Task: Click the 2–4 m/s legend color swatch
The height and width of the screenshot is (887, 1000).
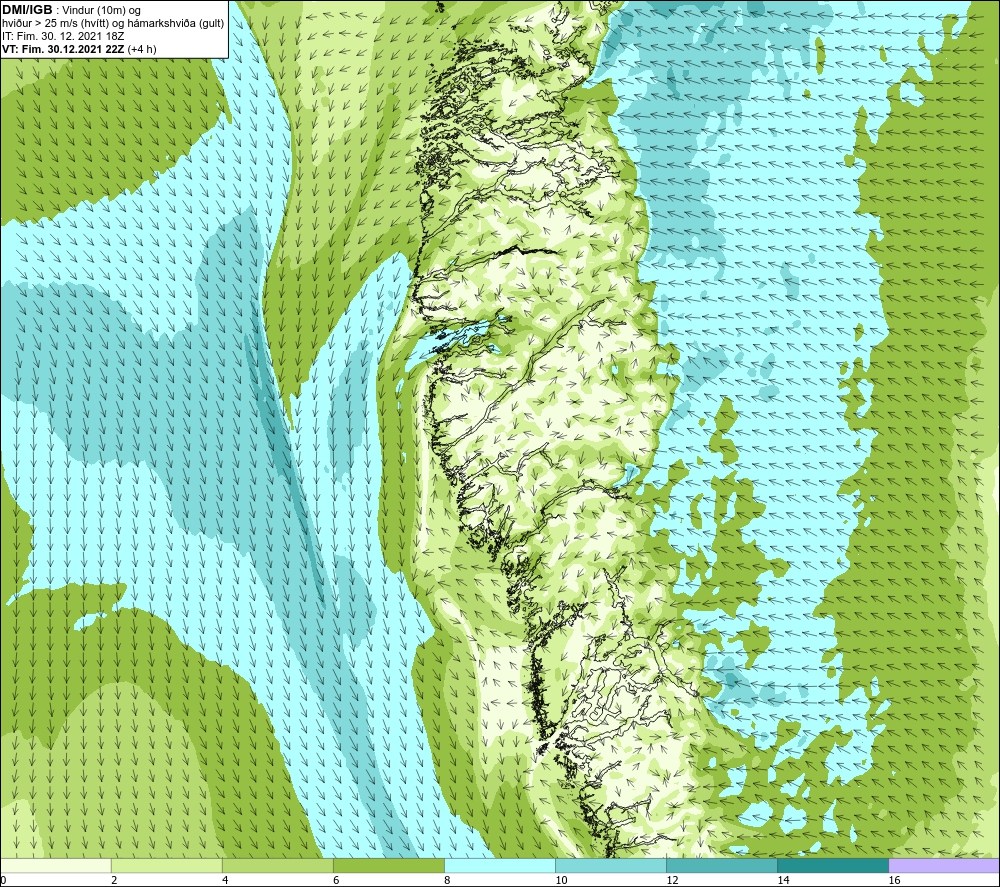Action: coord(166,865)
